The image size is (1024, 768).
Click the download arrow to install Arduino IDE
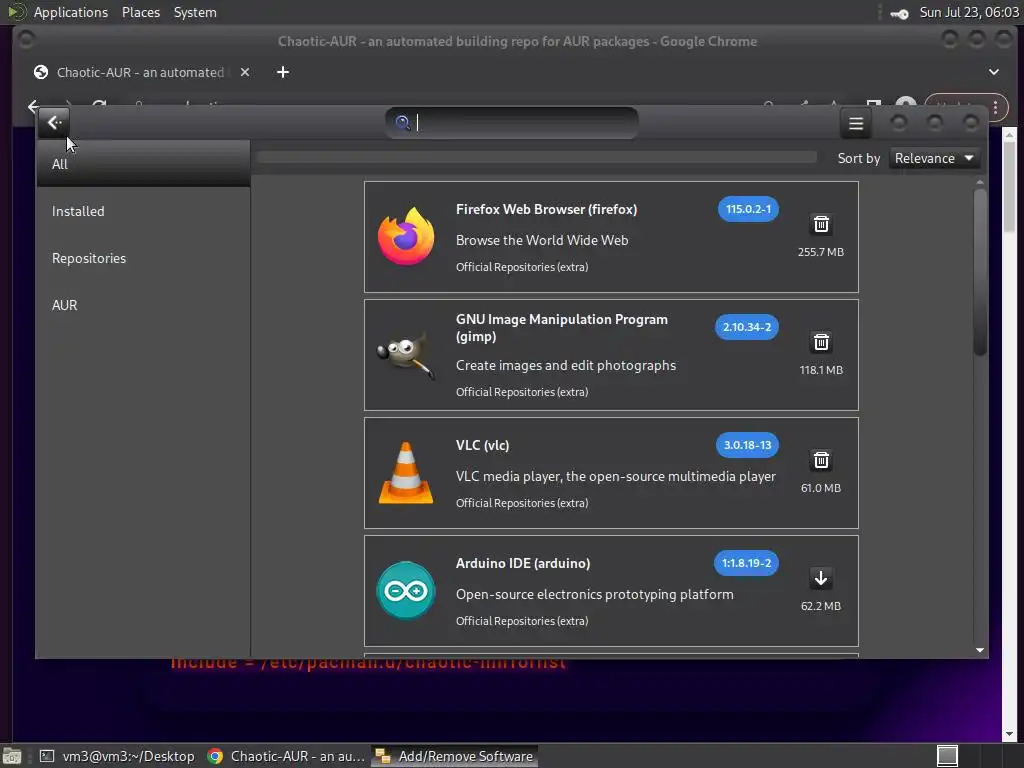tap(821, 578)
